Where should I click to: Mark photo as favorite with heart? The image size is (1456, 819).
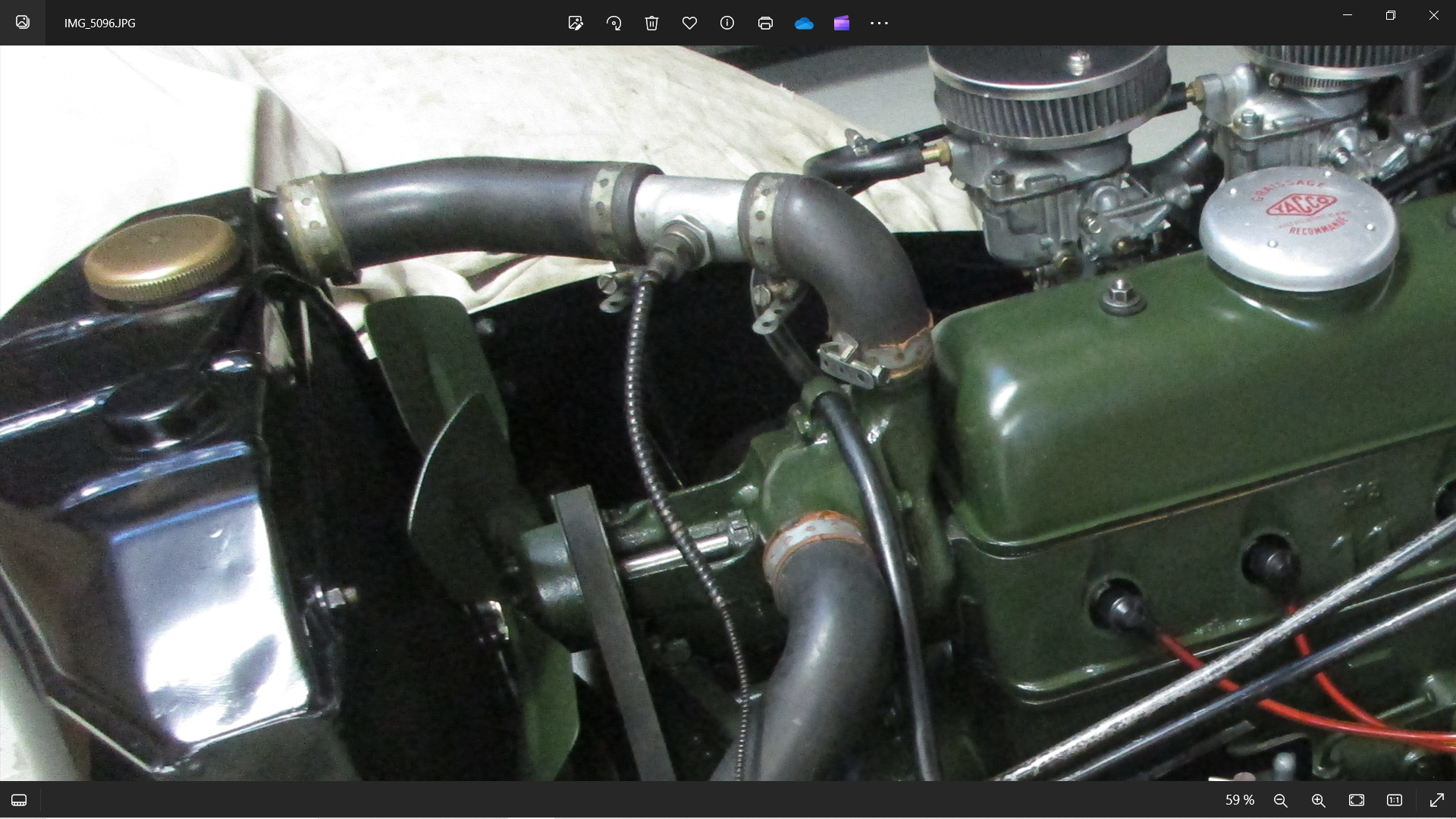pos(689,23)
